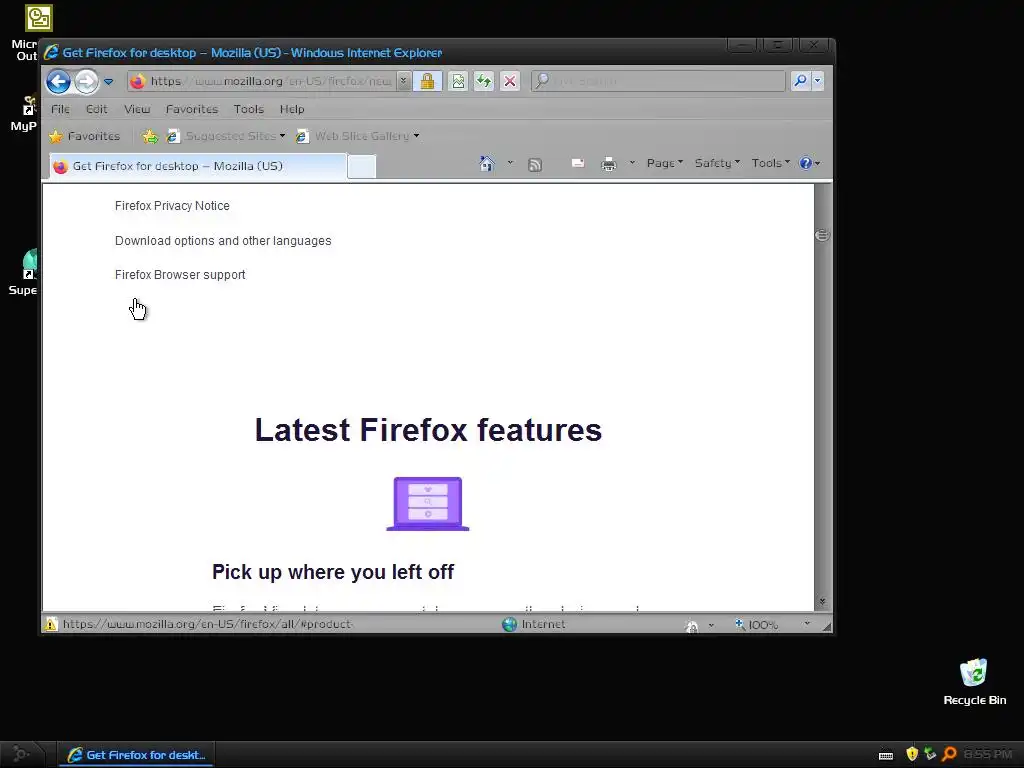Viewport: 1024px width, 768px height.
Task: Run search with the magnifier button
Action: (800, 81)
